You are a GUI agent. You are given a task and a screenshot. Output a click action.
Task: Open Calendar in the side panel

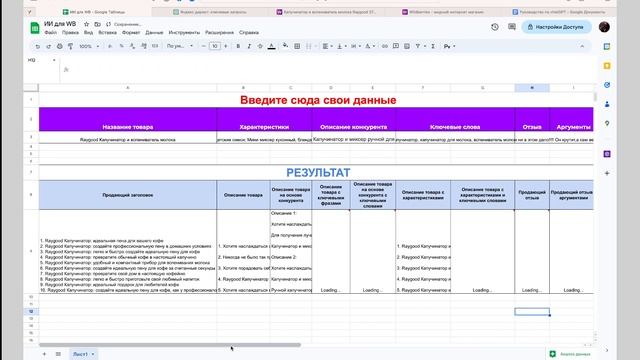607,47
